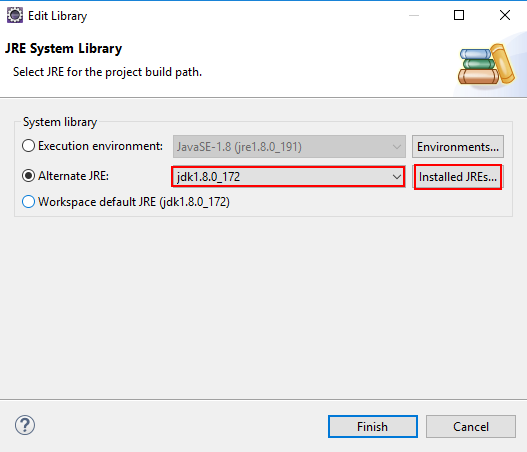Confirm with the Finish button
The image size is (527, 452).
click(x=373, y=426)
